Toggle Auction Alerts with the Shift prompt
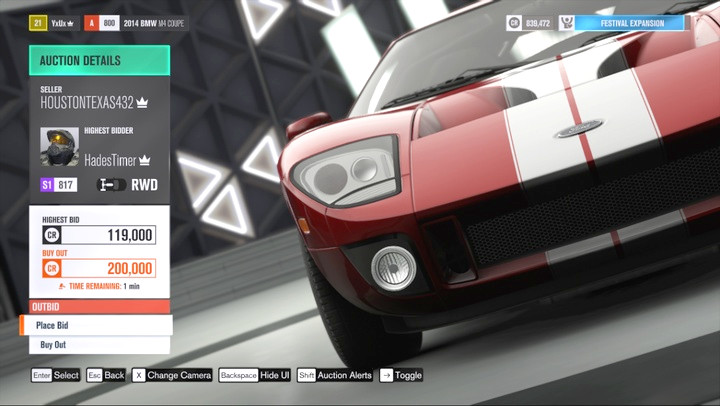Screen dimensions: 720x406 pos(335,375)
